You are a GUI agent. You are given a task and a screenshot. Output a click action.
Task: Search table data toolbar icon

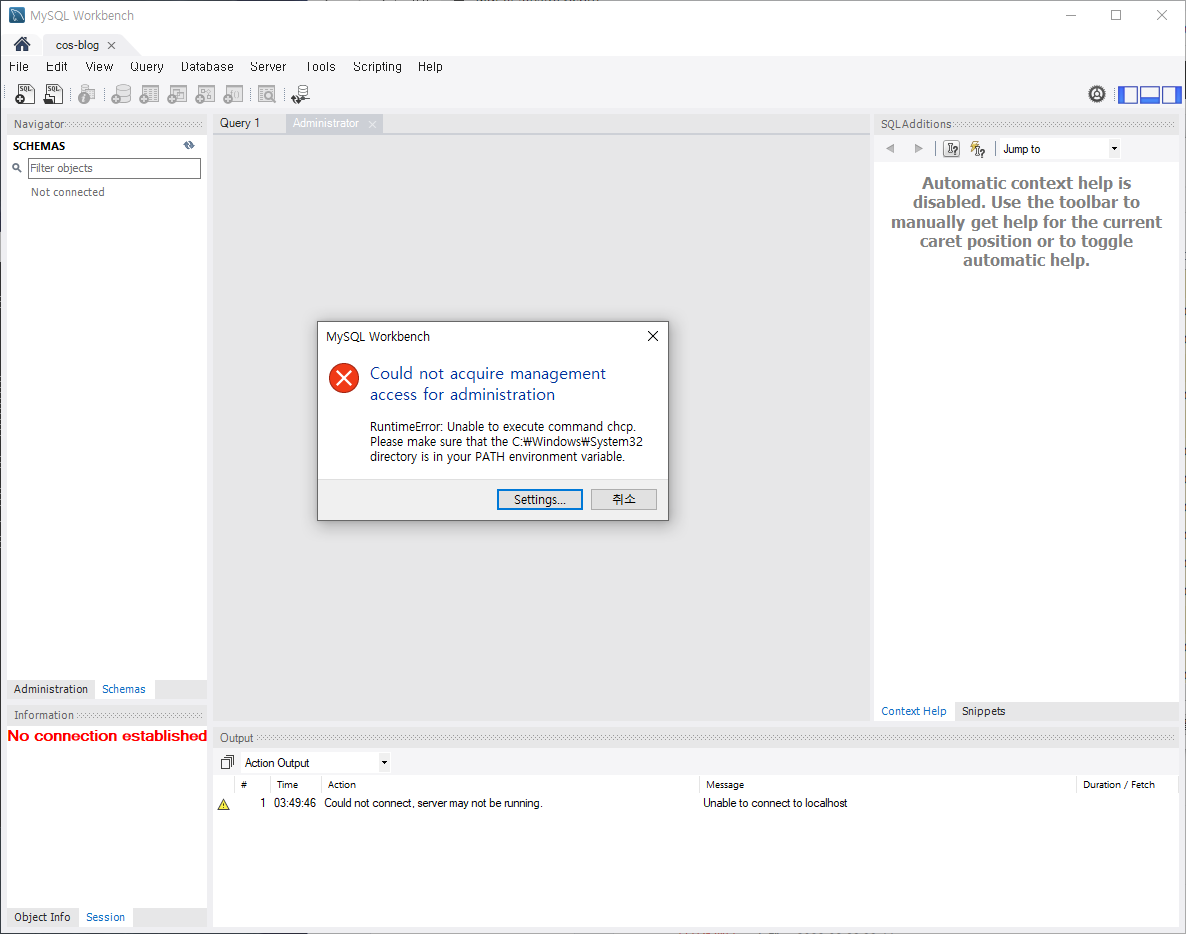point(267,95)
